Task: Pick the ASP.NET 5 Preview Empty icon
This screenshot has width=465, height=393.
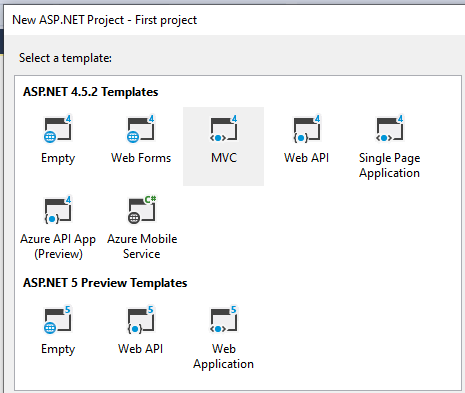Action: click(58, 320)
